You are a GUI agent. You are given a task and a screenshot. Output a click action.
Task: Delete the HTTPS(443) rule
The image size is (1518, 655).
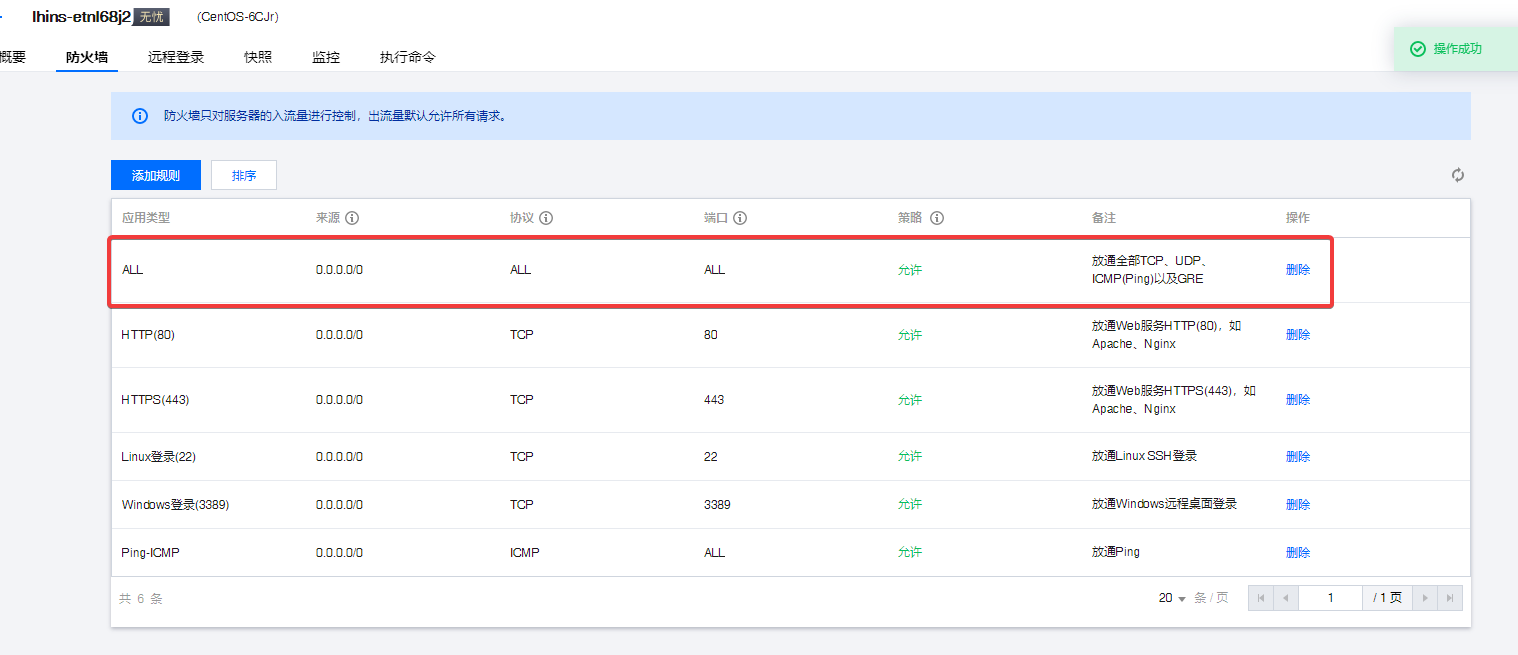(x=1298, y=400)
